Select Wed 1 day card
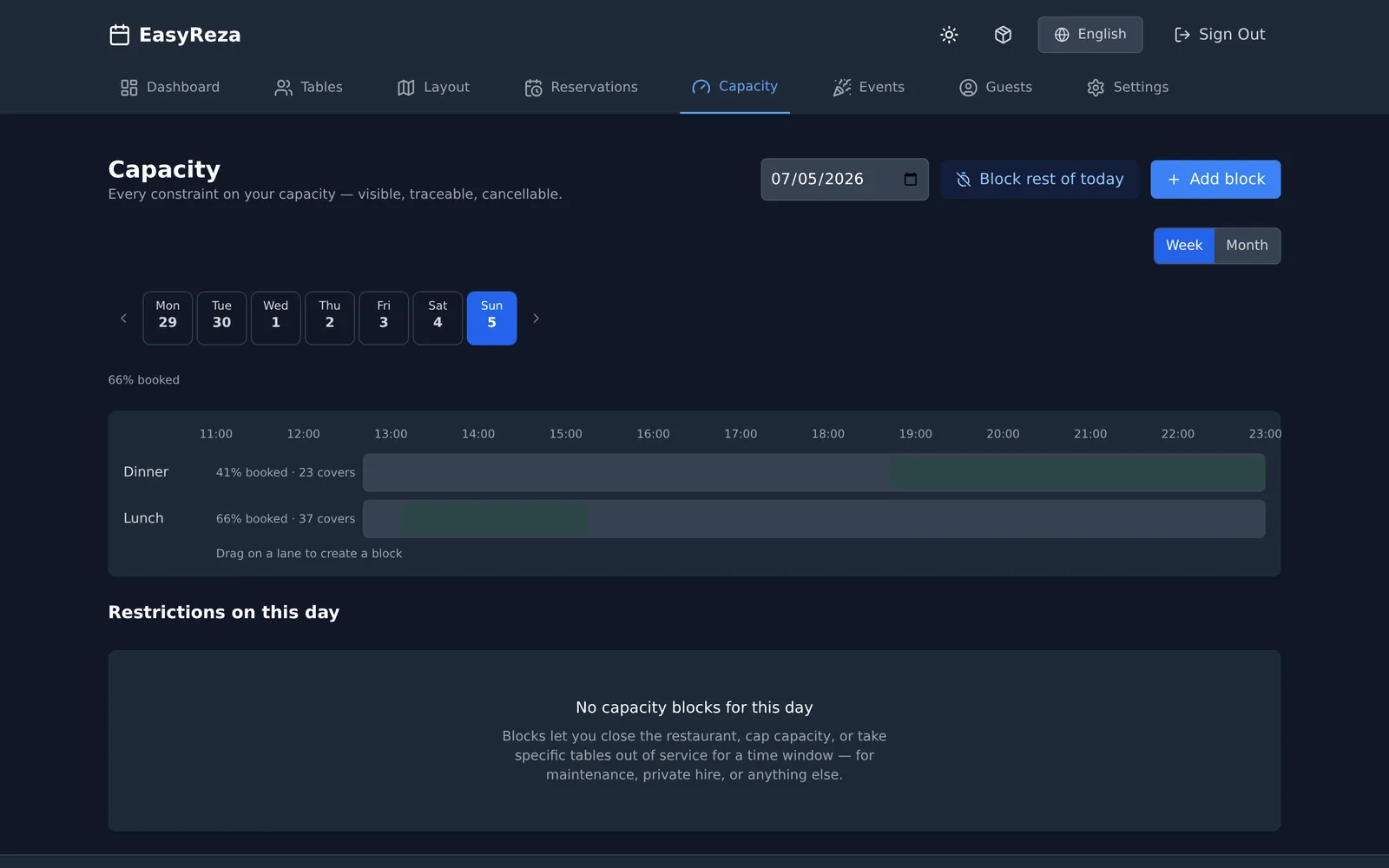Image resolution: width=1389 pixels, height=868 pixels. point(276,319)
